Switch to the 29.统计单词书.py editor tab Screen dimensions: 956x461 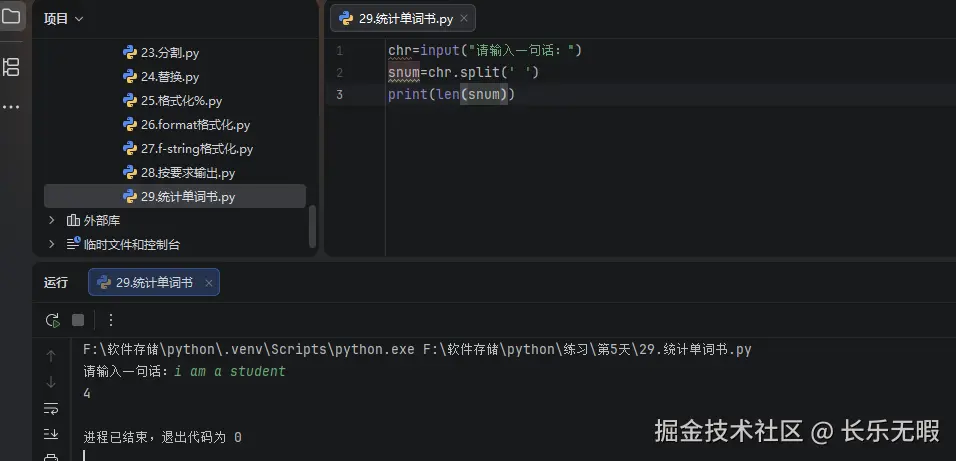click(x=402, y=18)
